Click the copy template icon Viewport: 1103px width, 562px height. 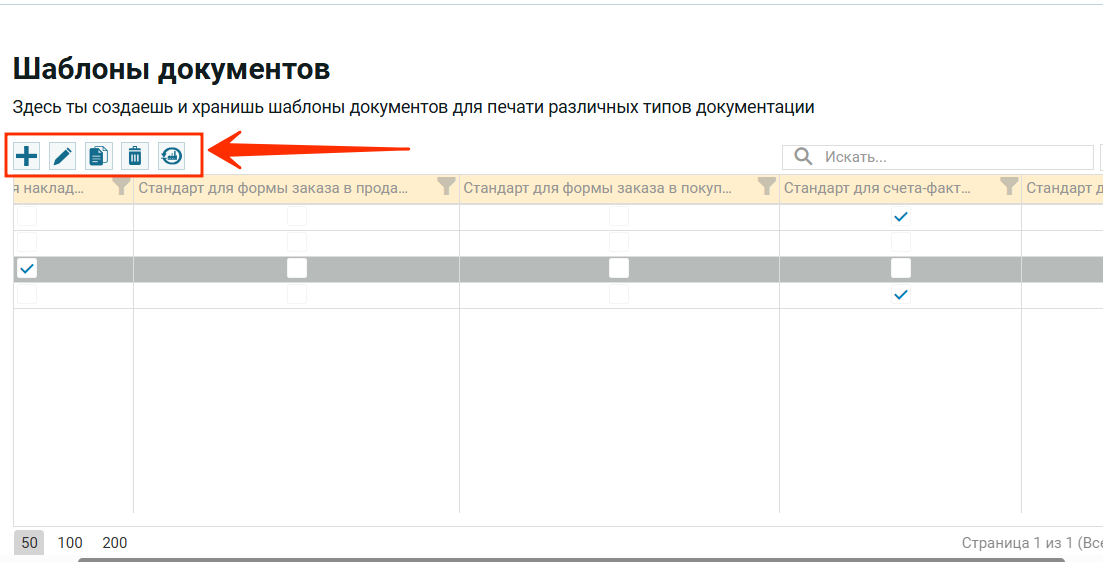[99, 155]
